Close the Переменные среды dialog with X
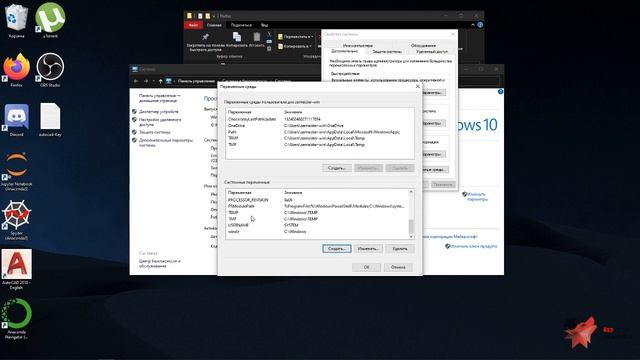Viewport: 640px width, 360px height. click(417, 87)
